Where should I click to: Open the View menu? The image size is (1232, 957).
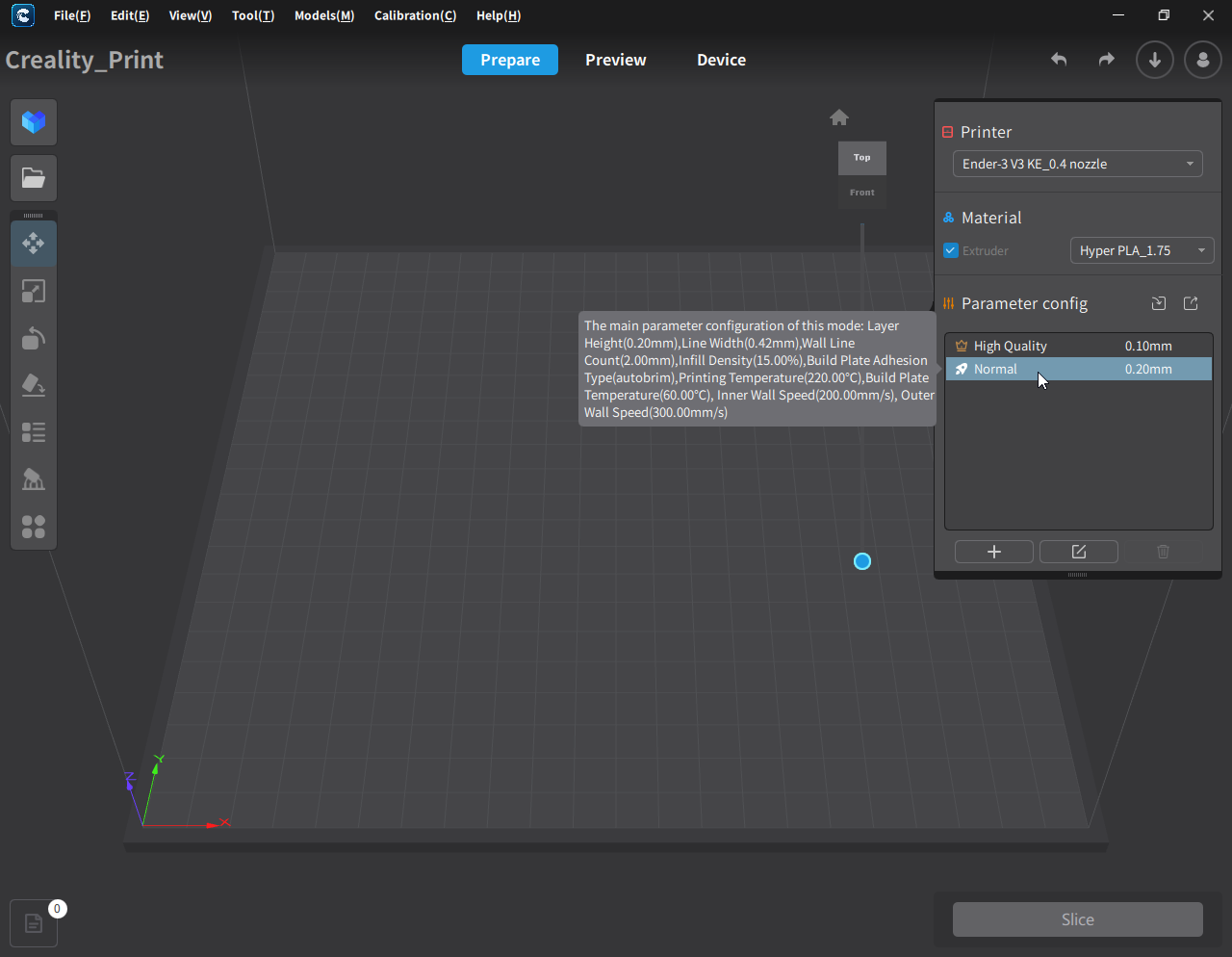191,15
